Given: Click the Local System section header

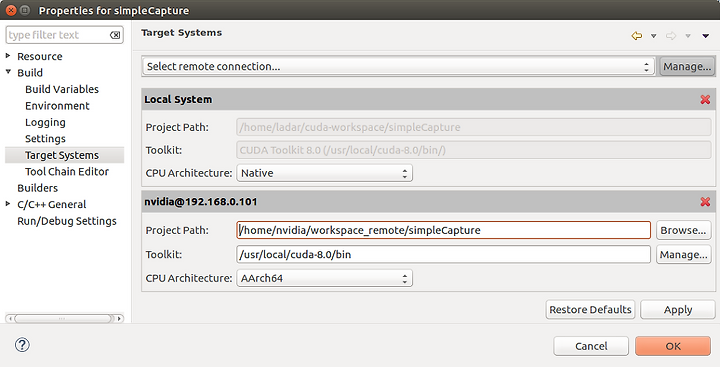Looking at the screenshot, I should pos(428,99).
